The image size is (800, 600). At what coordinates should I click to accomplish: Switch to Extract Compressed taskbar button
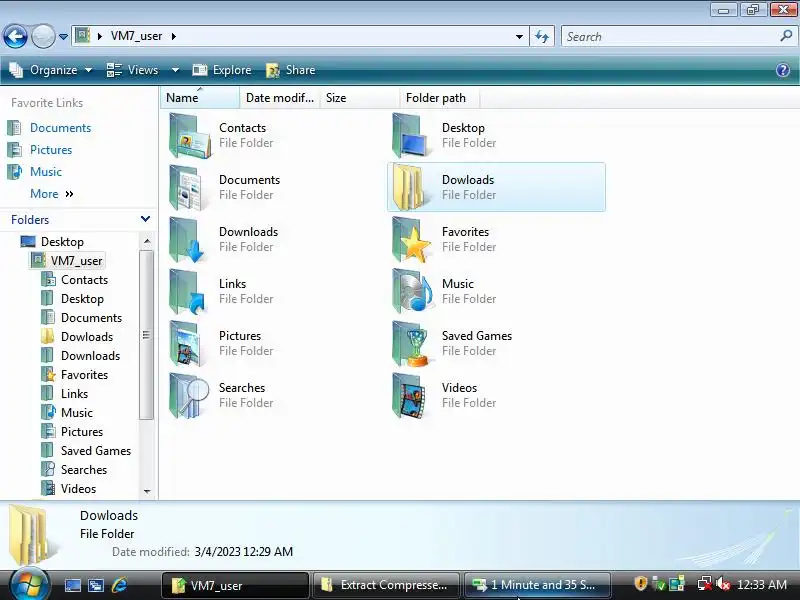[386, 585]
